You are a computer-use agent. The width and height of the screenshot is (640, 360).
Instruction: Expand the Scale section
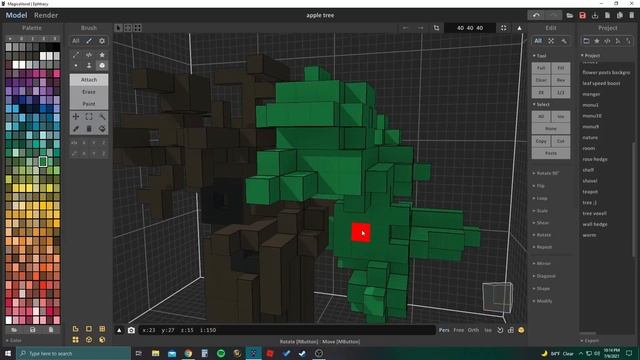tap(540, 211)
